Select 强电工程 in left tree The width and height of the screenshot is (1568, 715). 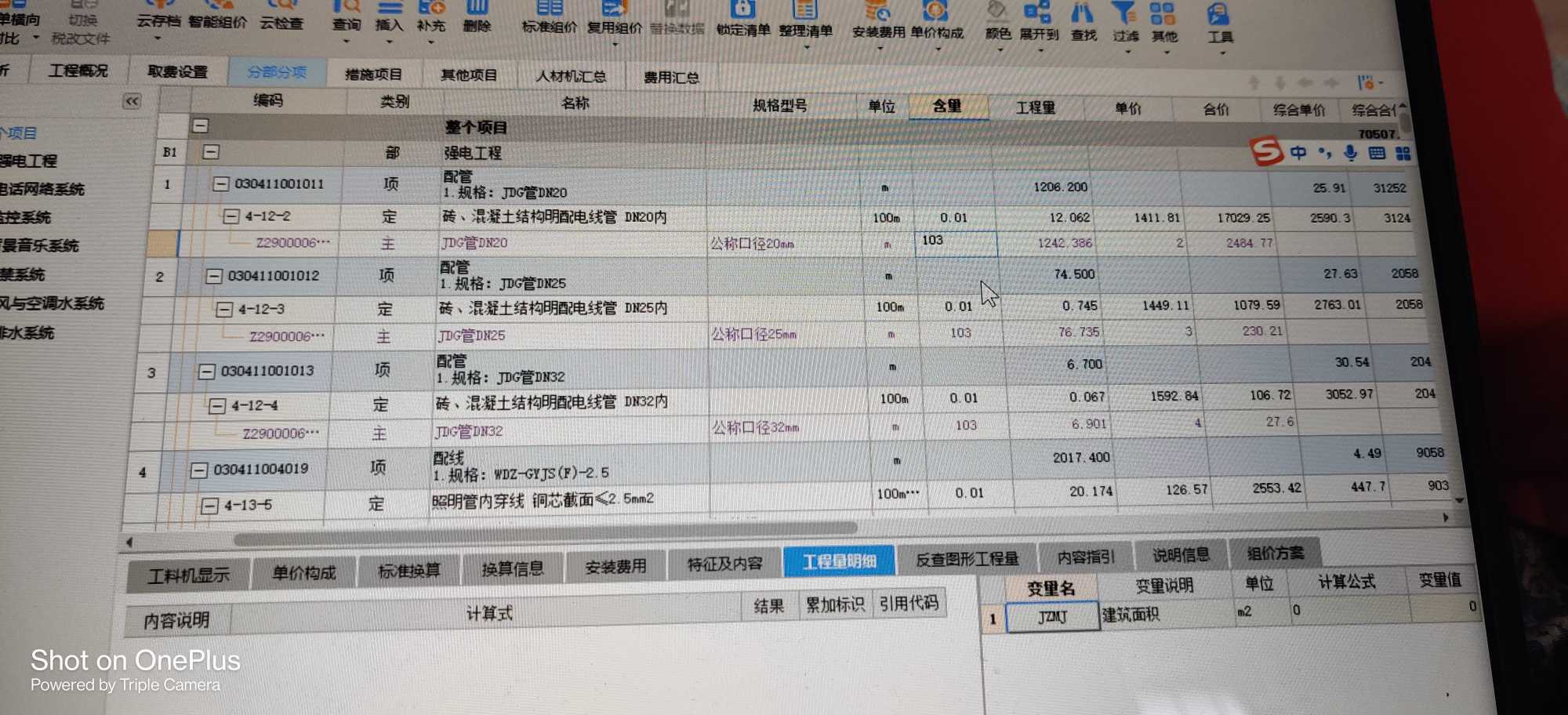[28, 161]
